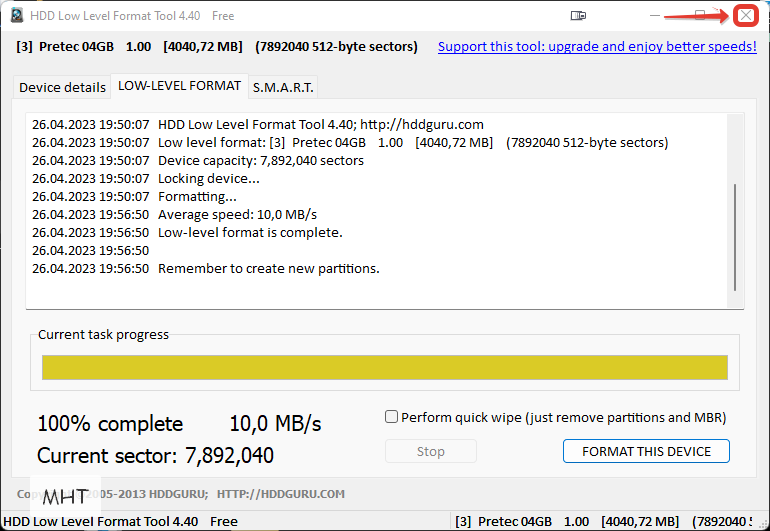770x531 pixels.
Task: Open the Support this tool upgrade link
Action: pos(597,47)
